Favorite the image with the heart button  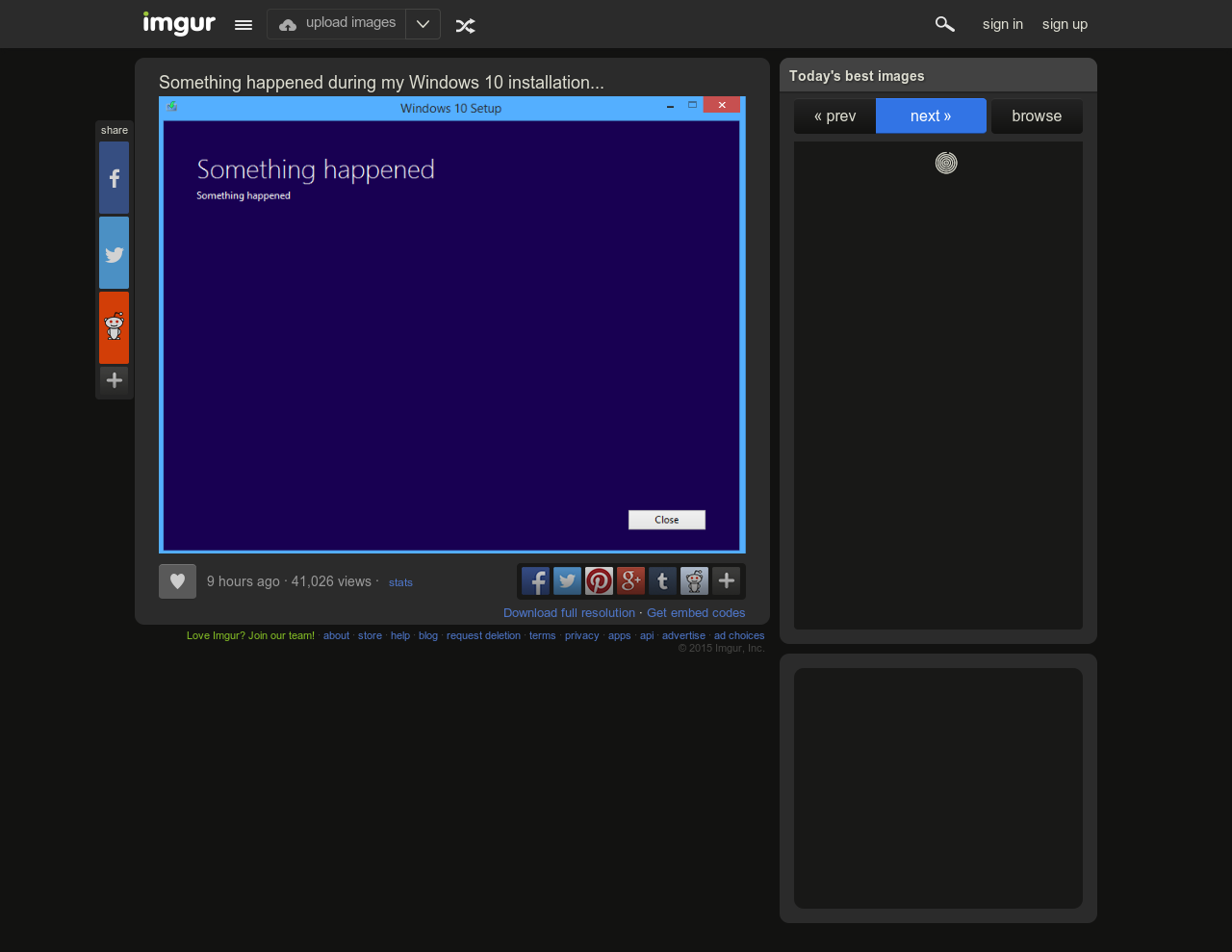tap(177, 581)
